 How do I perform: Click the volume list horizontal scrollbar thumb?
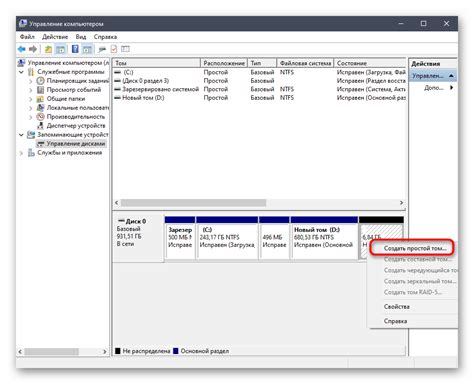tap(193, 203)
